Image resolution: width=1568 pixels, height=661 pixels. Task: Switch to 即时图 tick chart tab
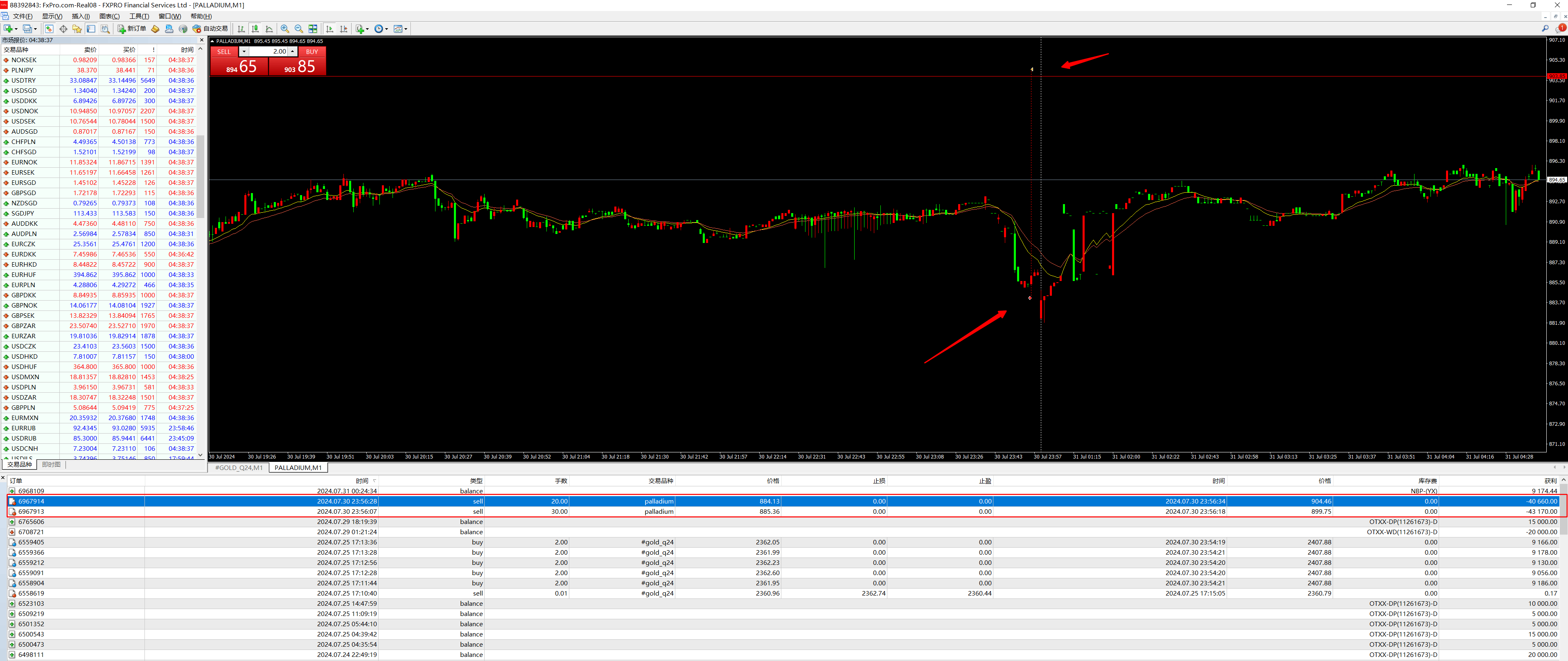51,465
